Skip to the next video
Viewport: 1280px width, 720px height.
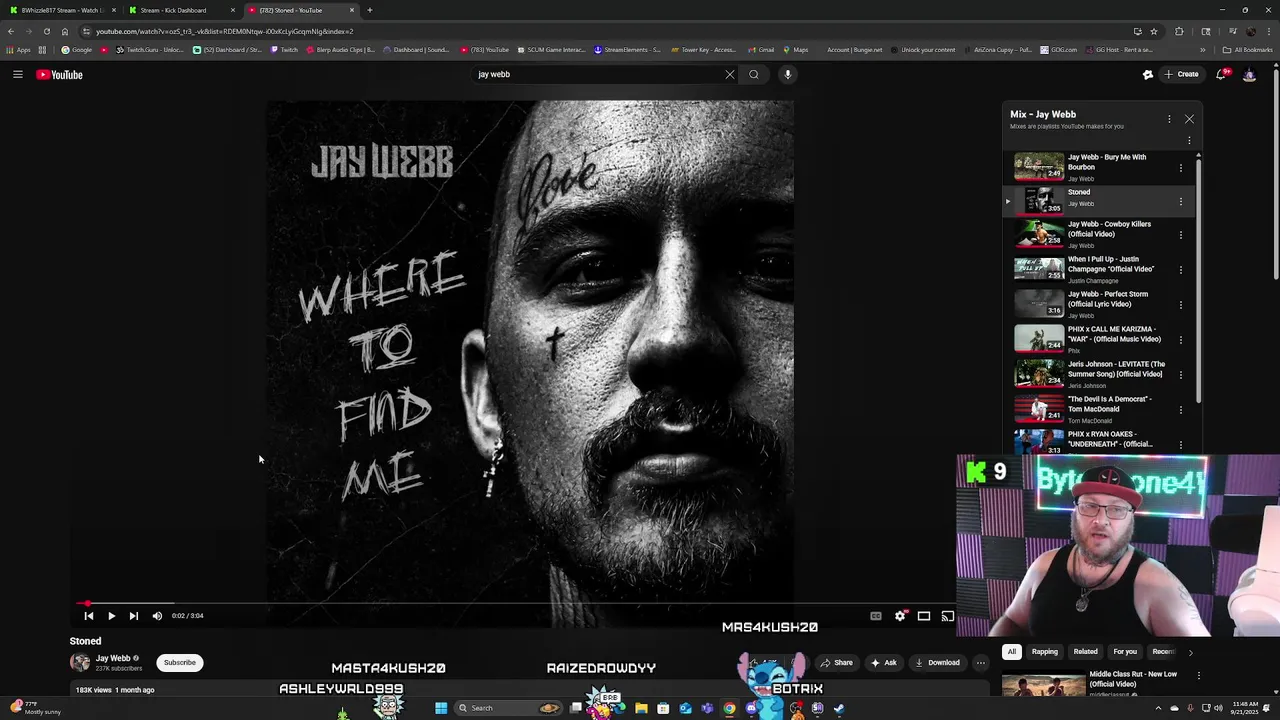point(133,616)
